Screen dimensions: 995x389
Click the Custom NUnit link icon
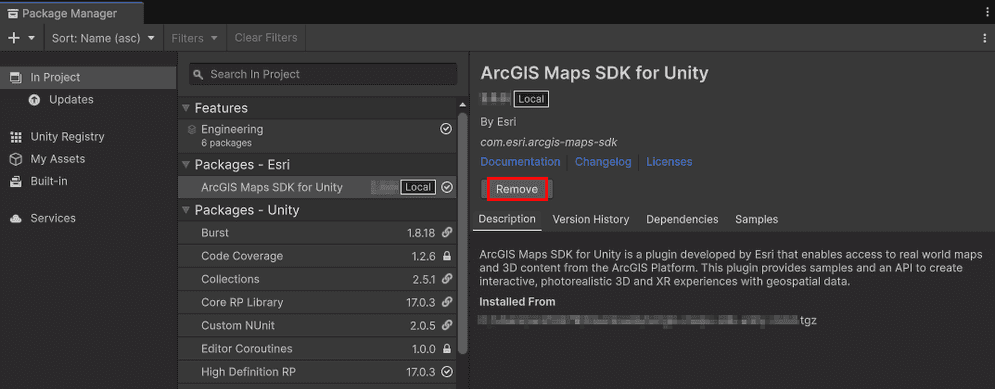[x=447, y=326]
